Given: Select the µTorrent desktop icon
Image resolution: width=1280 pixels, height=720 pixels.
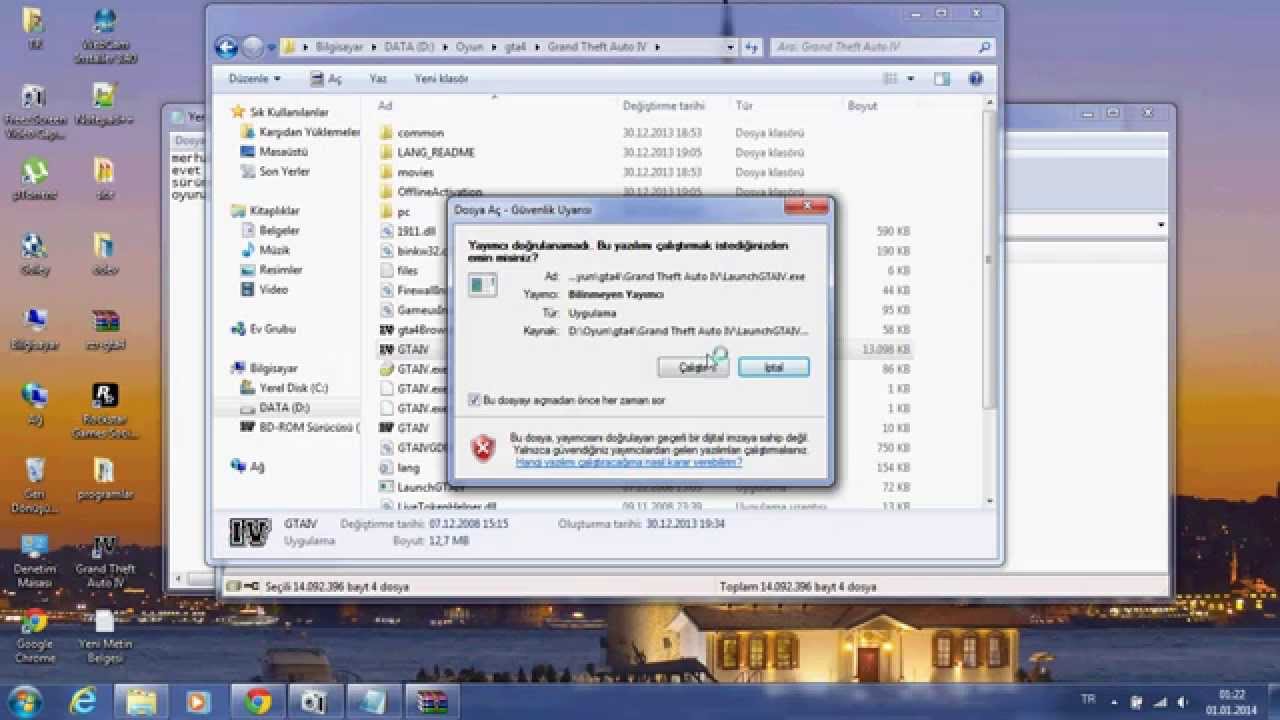Looking at the screenshot, I should (34, 180).
